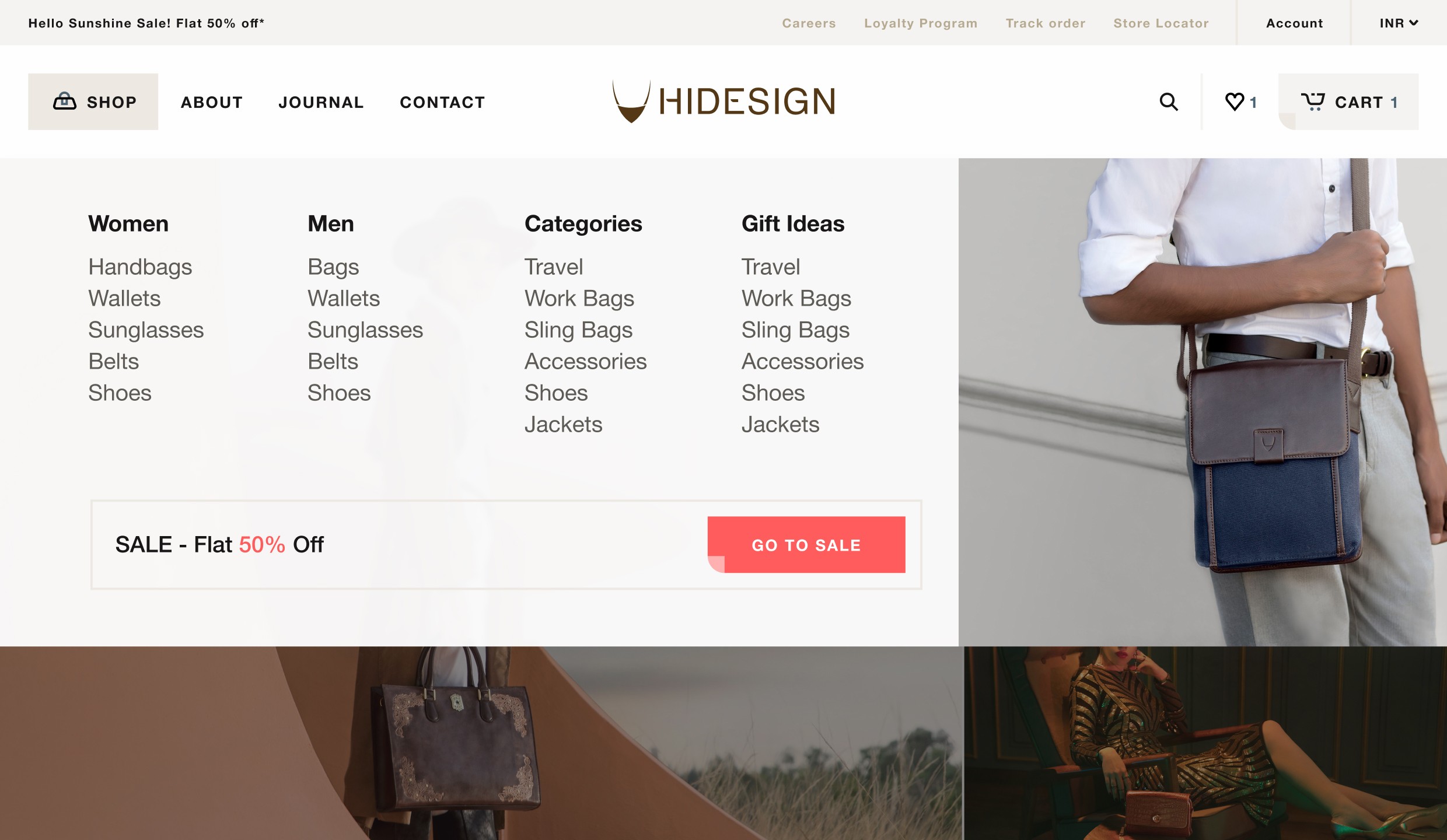The height and width of the screenshot is (840, 1447).
Task: Expand the INR currency dropdown
Action: coord(1399,23)
